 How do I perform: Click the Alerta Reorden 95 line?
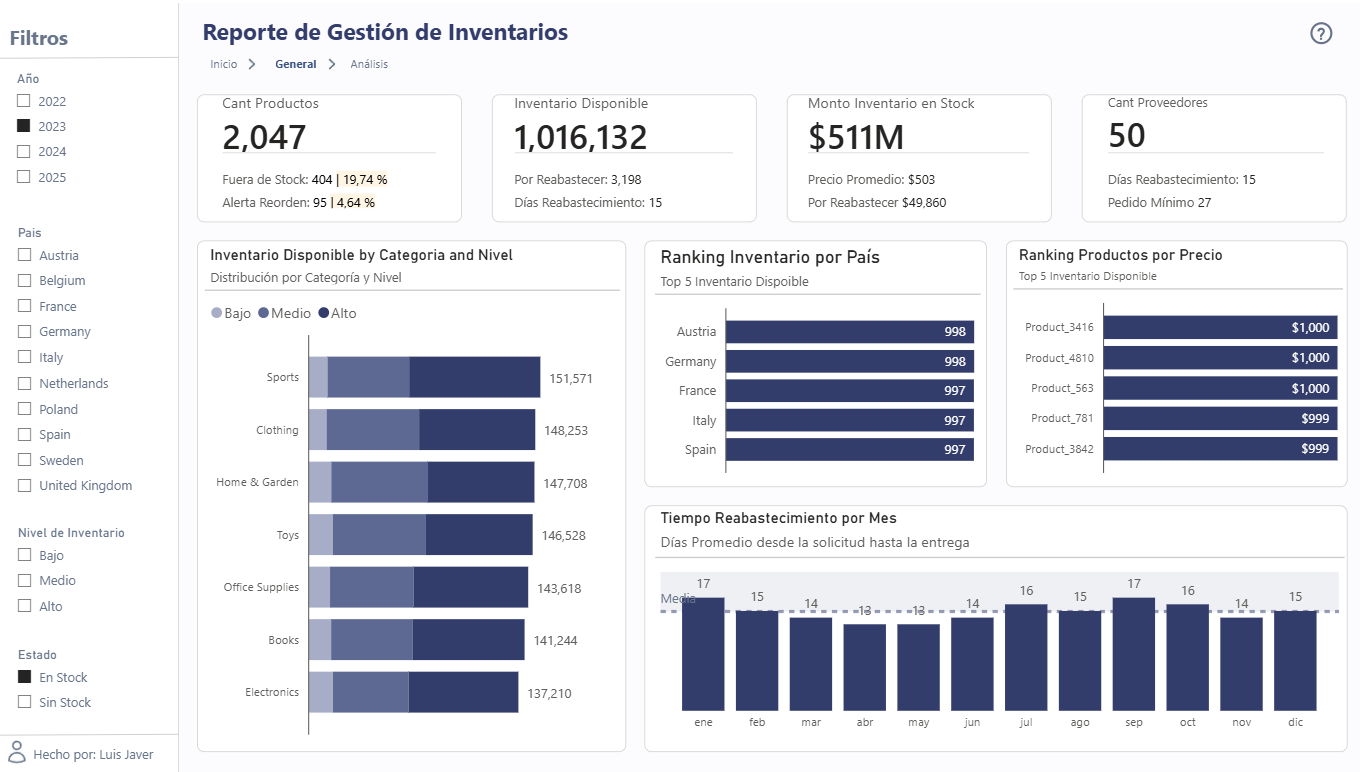(x=299, y=202)
